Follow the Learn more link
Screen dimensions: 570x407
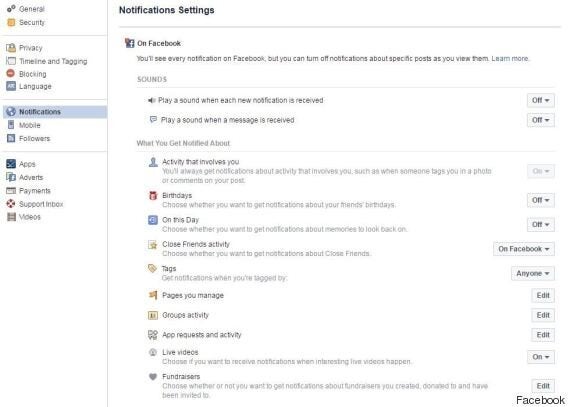510,59
